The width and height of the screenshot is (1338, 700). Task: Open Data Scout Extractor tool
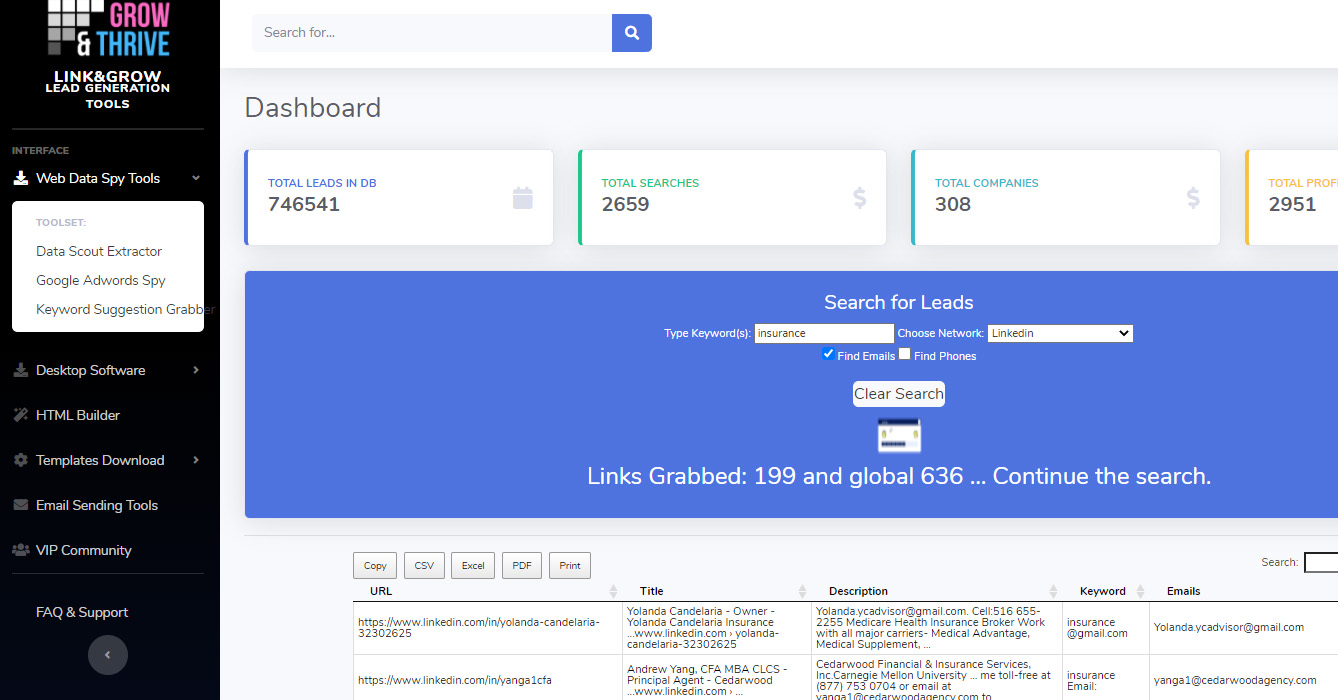click(x=99, y=251)
